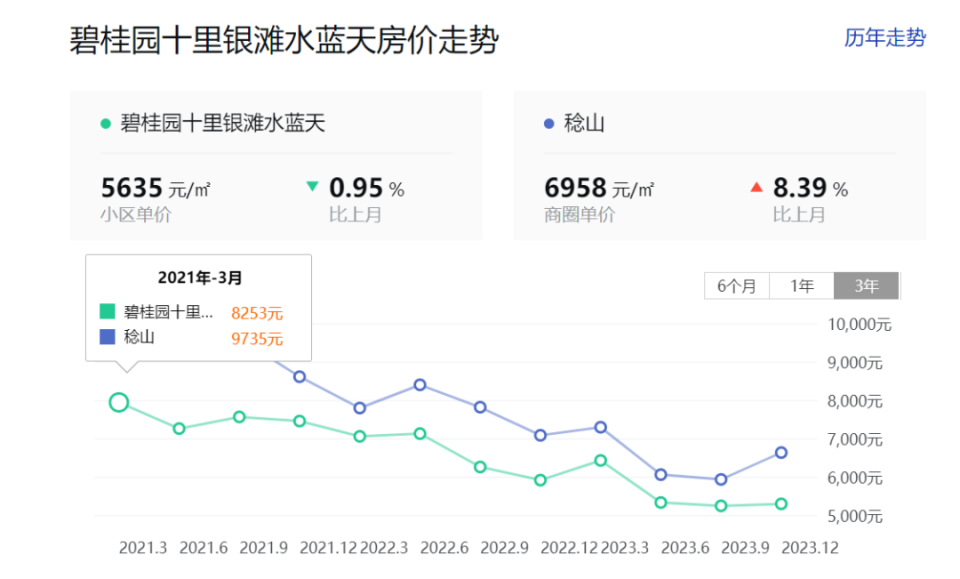Click the 9735元 value in tooltip
This screenshot has height=579, width=960.
tap(257, 338)
